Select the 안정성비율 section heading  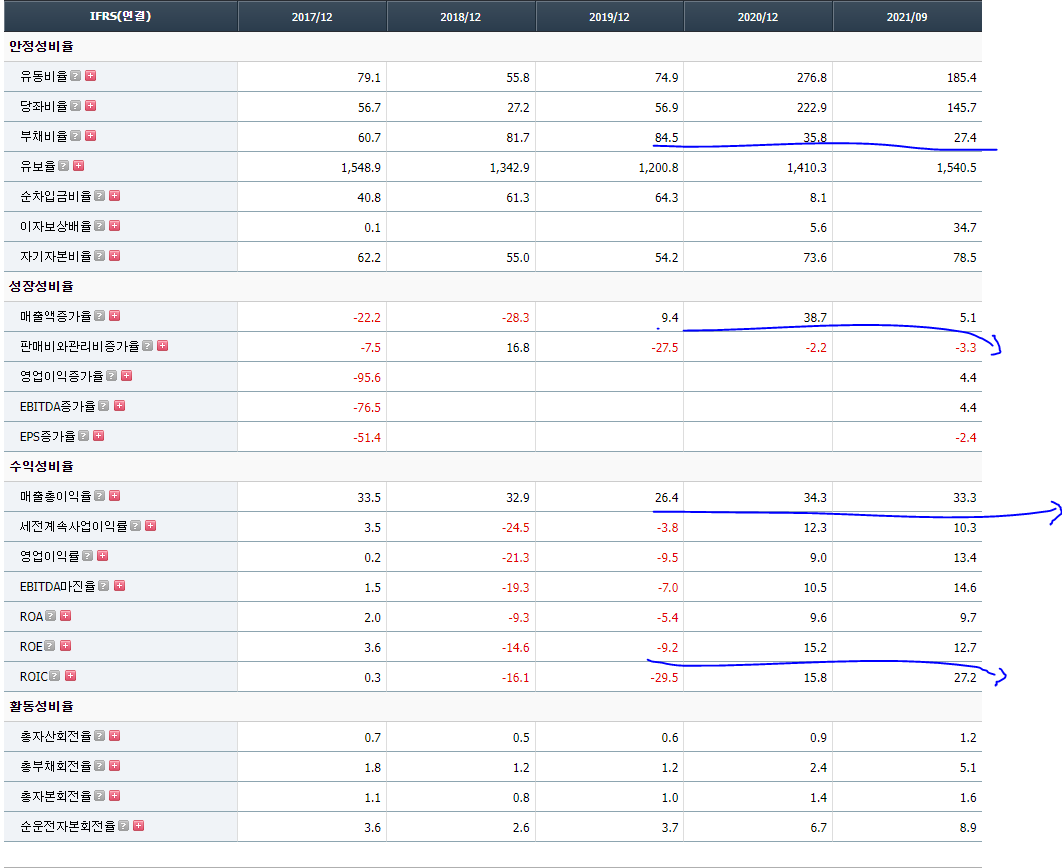41,47
